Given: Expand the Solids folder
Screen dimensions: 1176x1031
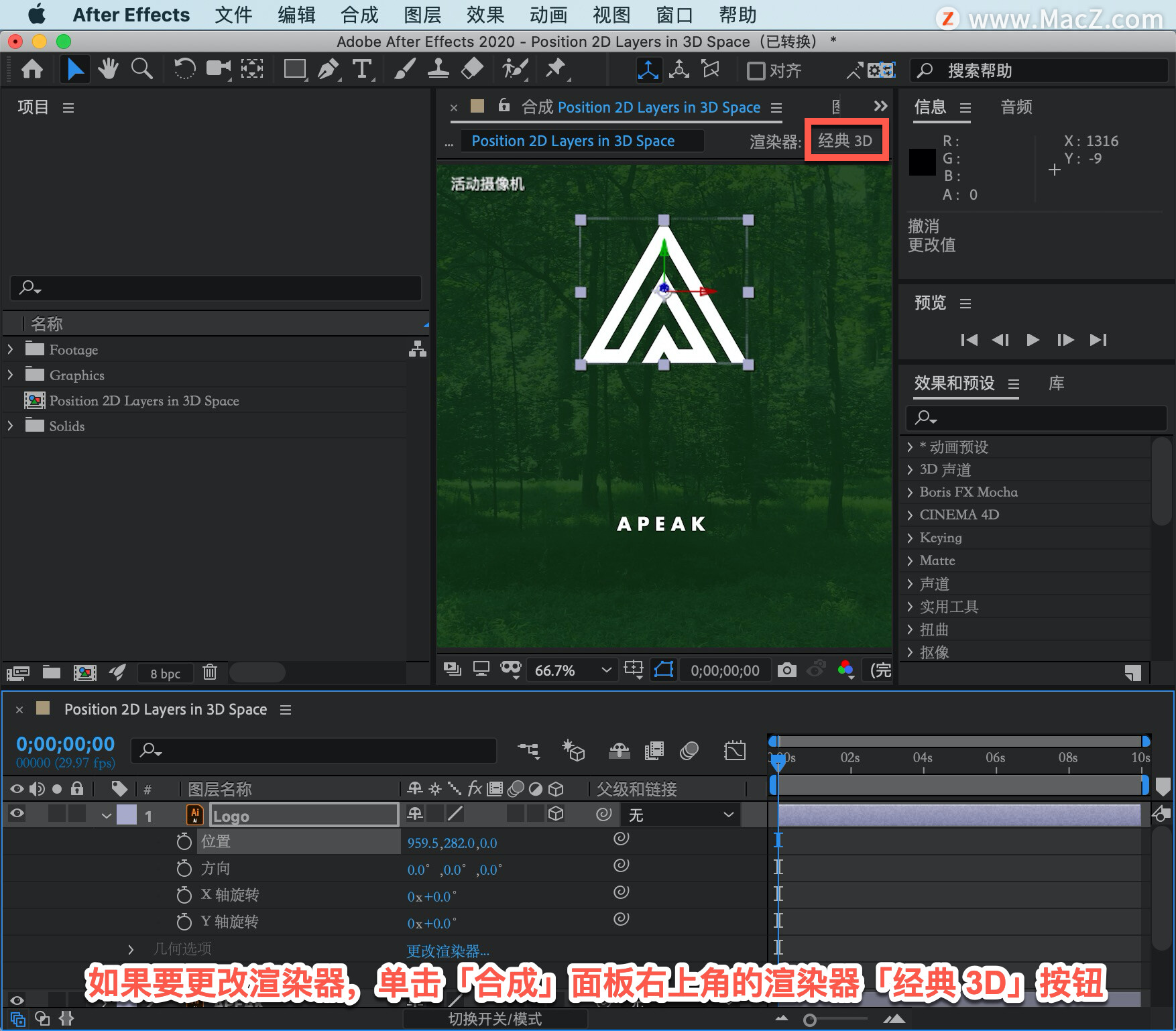Looking at the screenshot, I should coord(11,426).
